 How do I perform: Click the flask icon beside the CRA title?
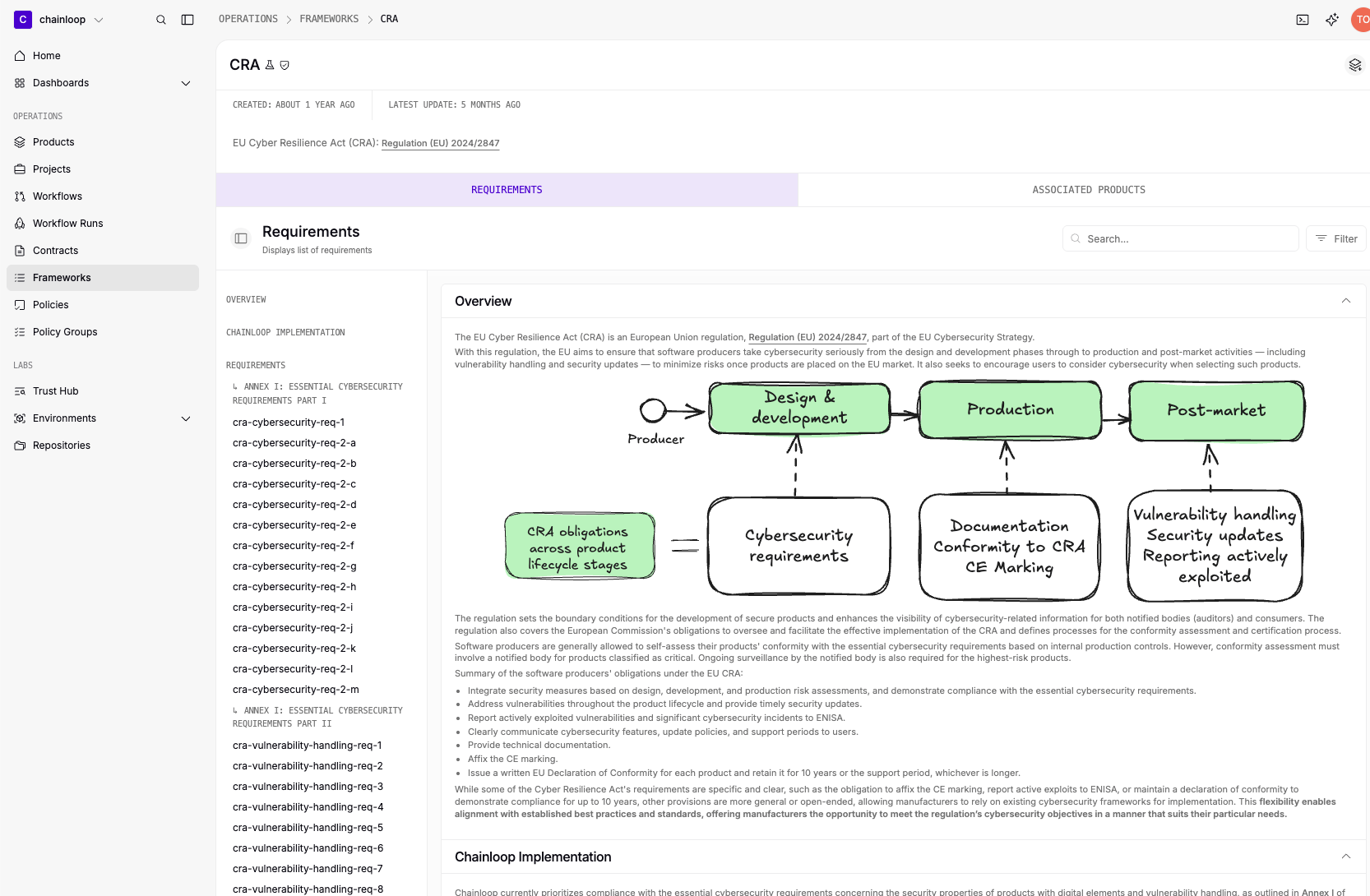(270, 65)
